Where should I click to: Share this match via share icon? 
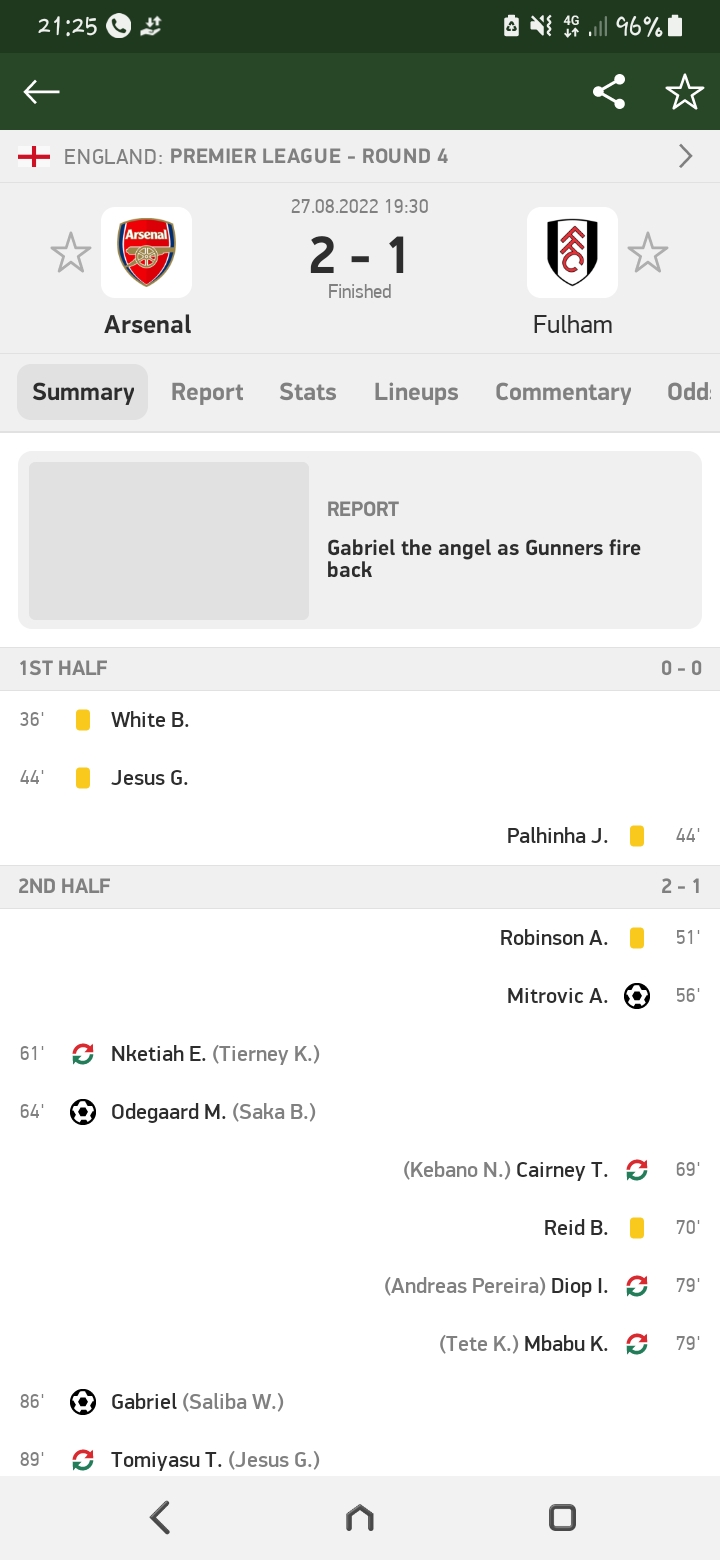[x=608, y=92]
